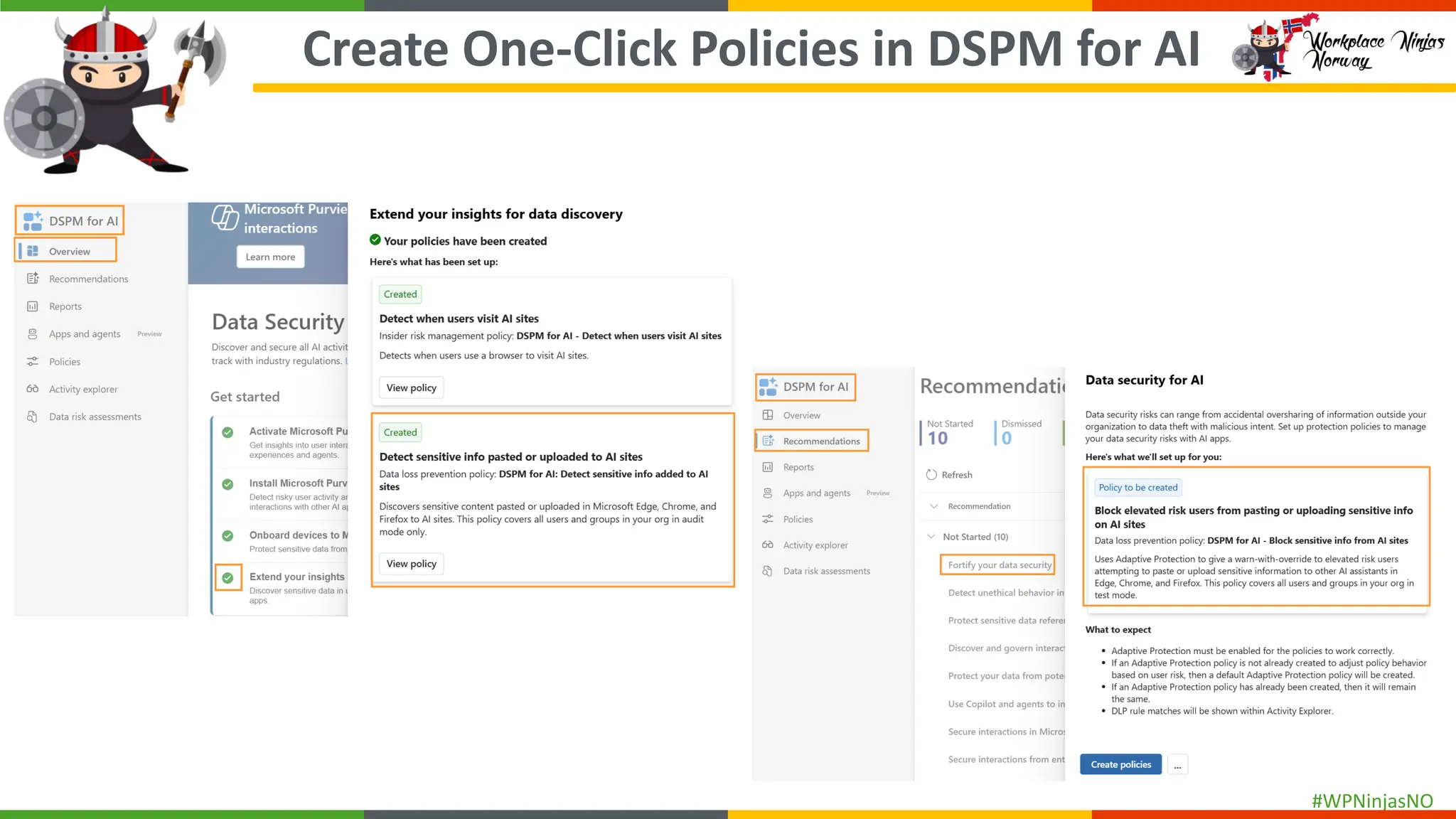Click the green check beside Extend your insights
This screenshot has height=819, width=1456.
[227, 578]
